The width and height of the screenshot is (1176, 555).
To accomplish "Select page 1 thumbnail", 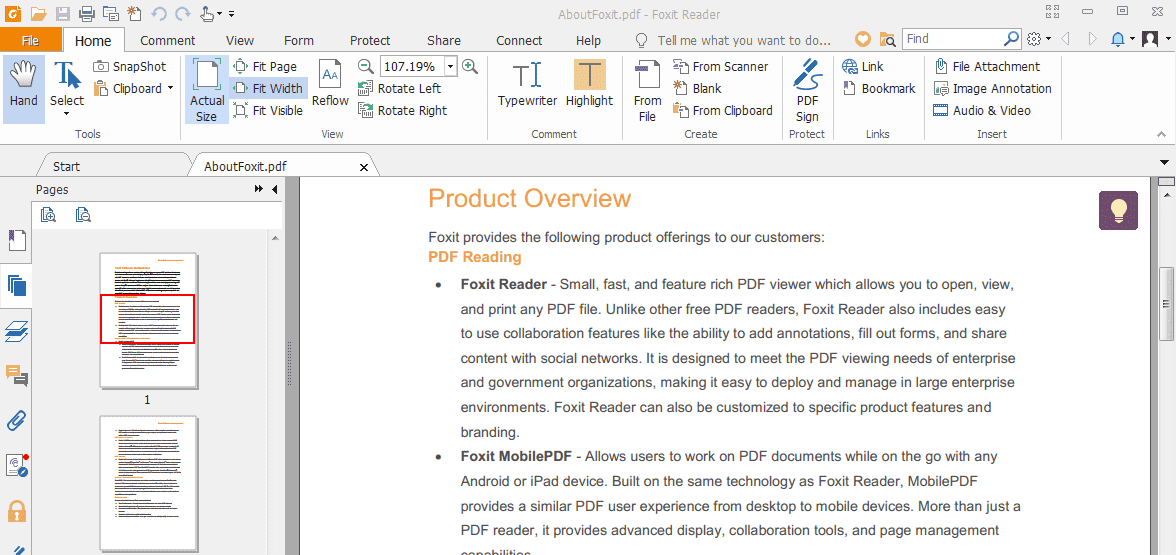I will point(148,321).
